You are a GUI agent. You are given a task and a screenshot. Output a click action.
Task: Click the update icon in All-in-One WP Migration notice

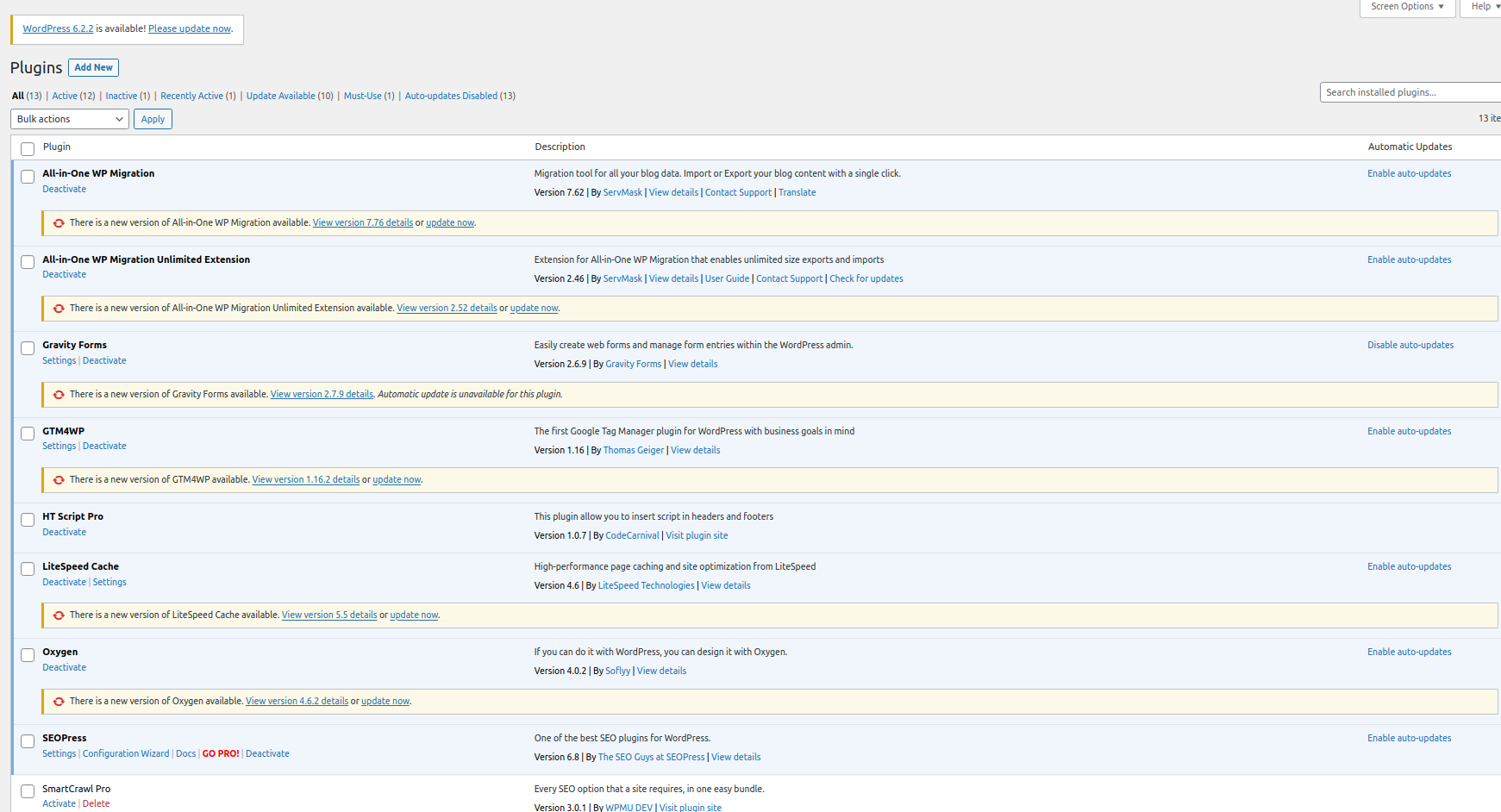59,223
